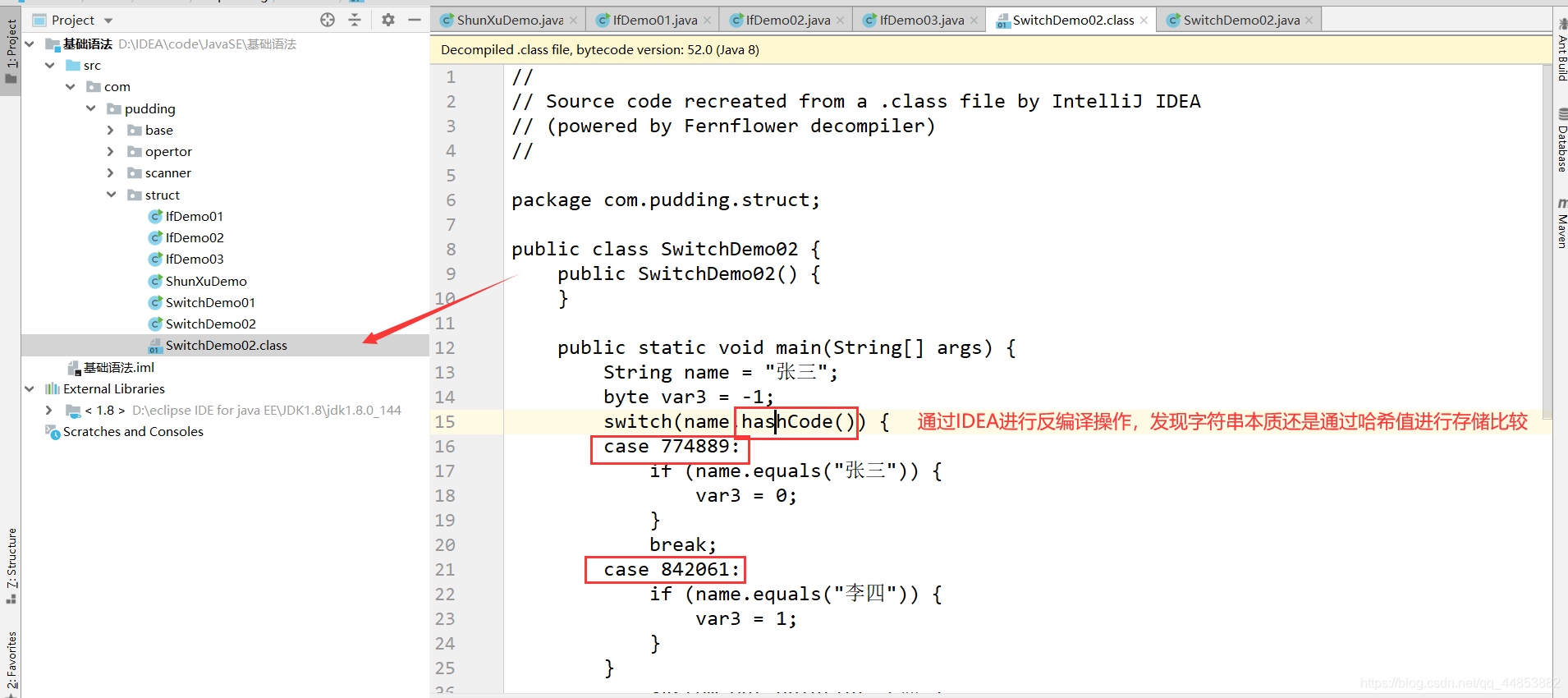Select SwitchDemo02 java class in tree
The width and height of the screenshot is (1568, 698).
point(210,324)
